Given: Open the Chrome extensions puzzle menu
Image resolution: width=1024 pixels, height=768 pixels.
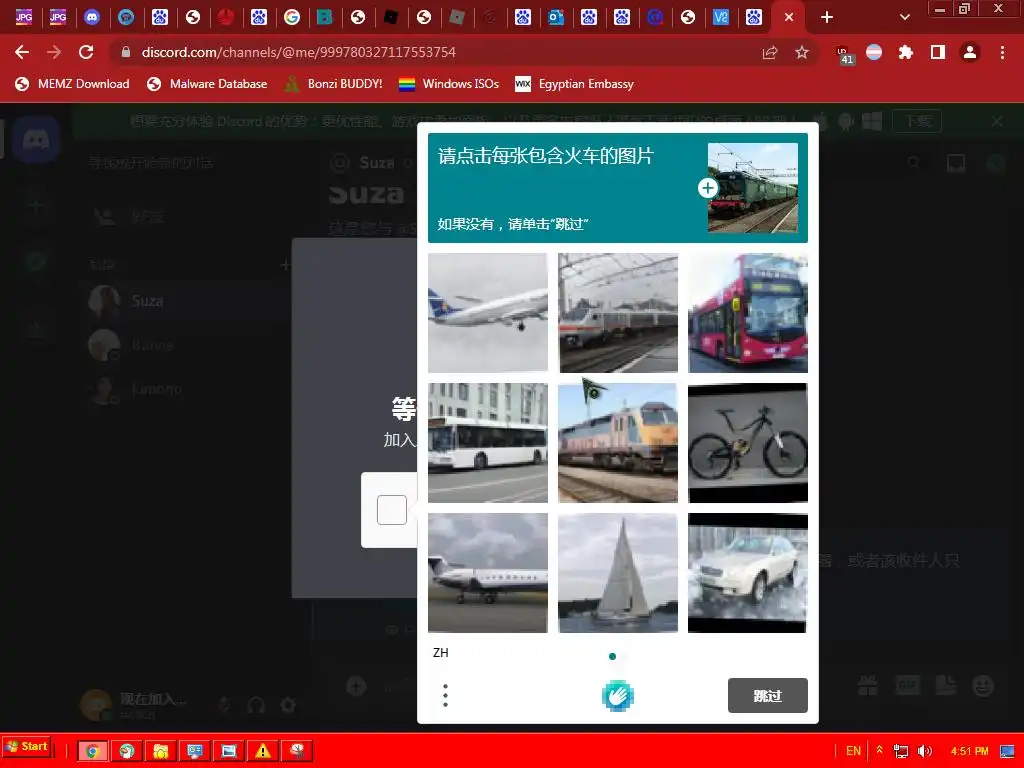Looking at the screenshot, I should click(905, 52).
